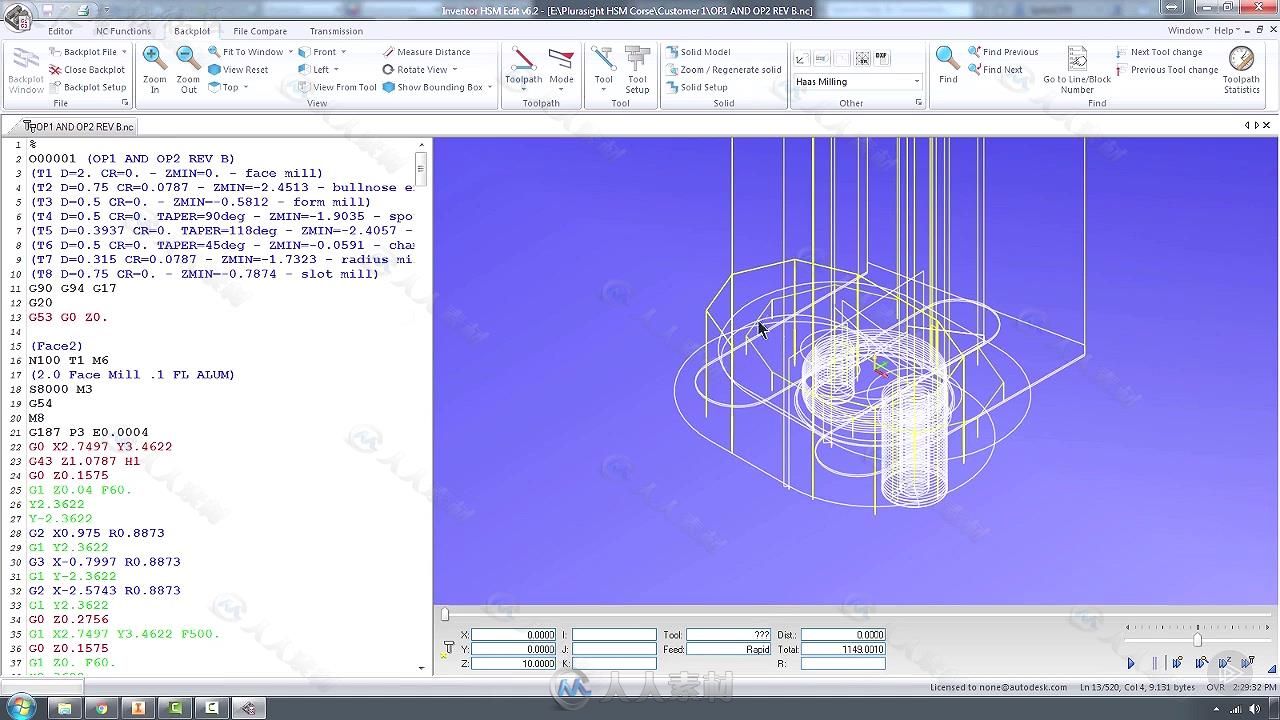The height and width of the screenshot is (720, 1280).
Task: Click Solid Model
Action: [698, 52]
